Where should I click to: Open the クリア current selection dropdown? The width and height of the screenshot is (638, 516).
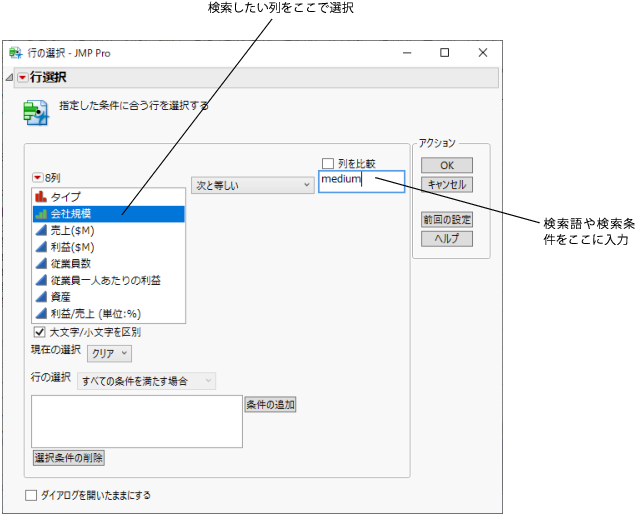point(109,354)
